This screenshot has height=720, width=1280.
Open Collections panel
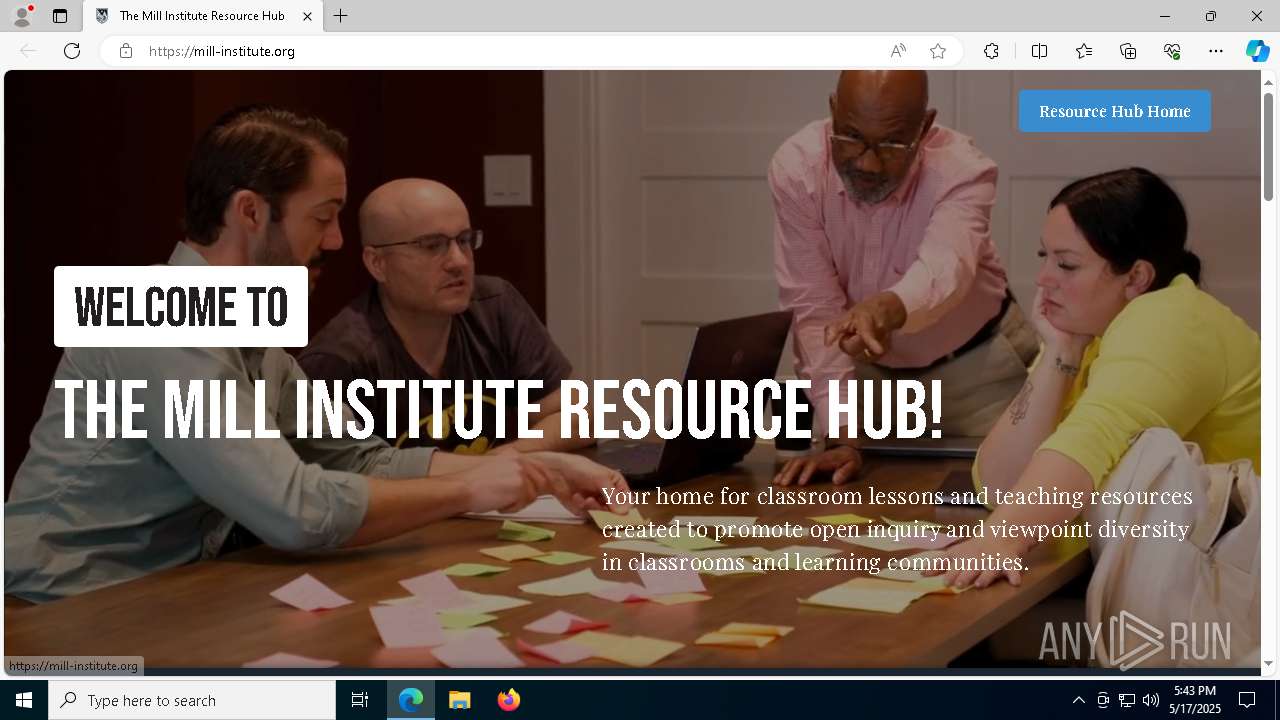point(1128,51)
